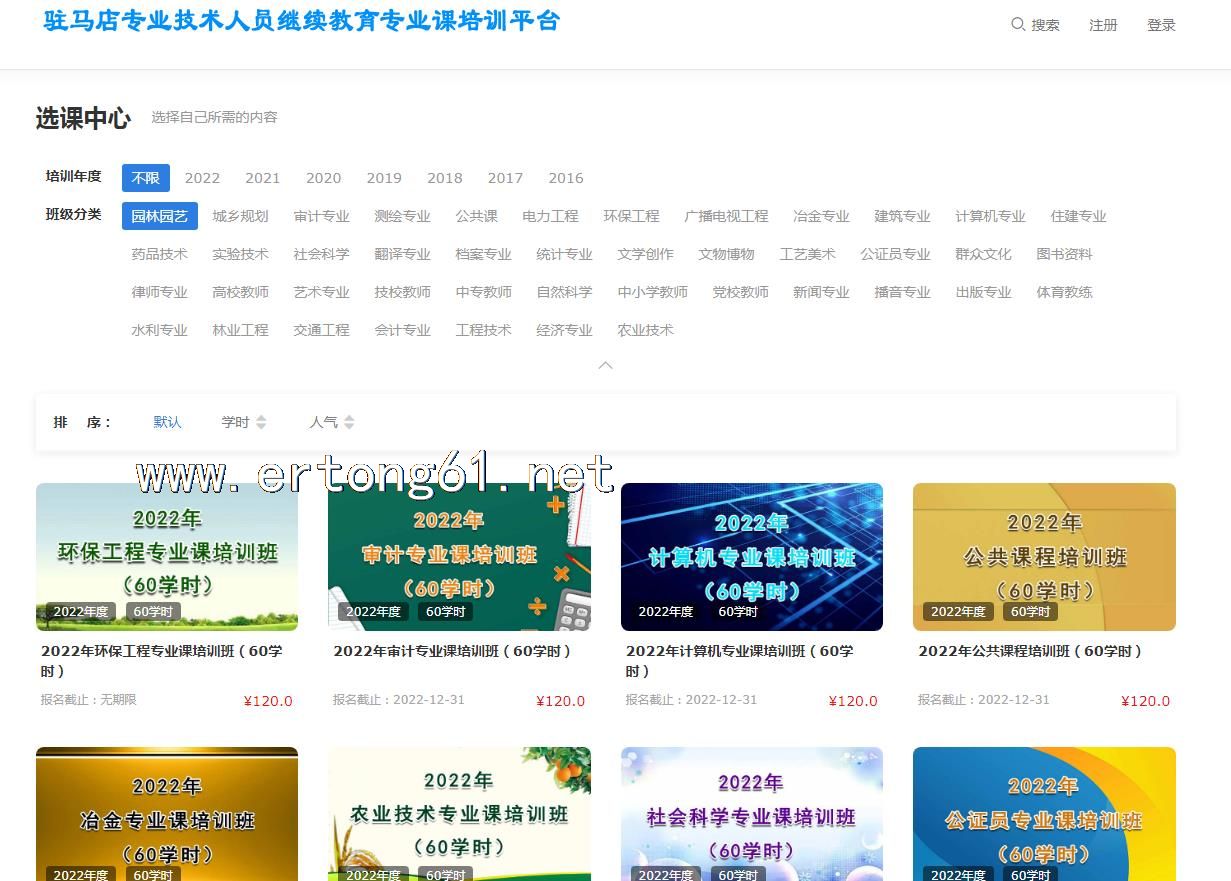Screen dimensions: 1231x881
Task: Sort courses by 学时 arrows
Action: [261, 422]
